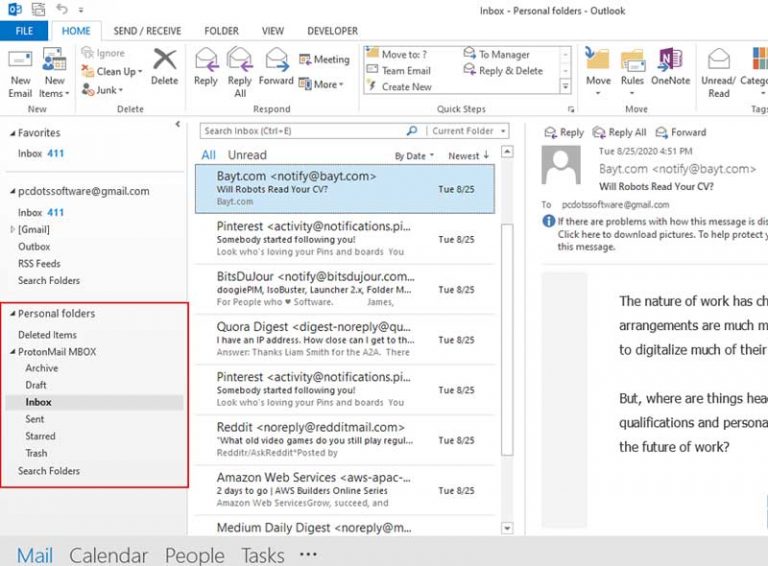Screen dimensions: 768x566
Task: Collapse the pcdotssoftware@gmail.com account
Action: pyautogui.click(x=13, y=191)
